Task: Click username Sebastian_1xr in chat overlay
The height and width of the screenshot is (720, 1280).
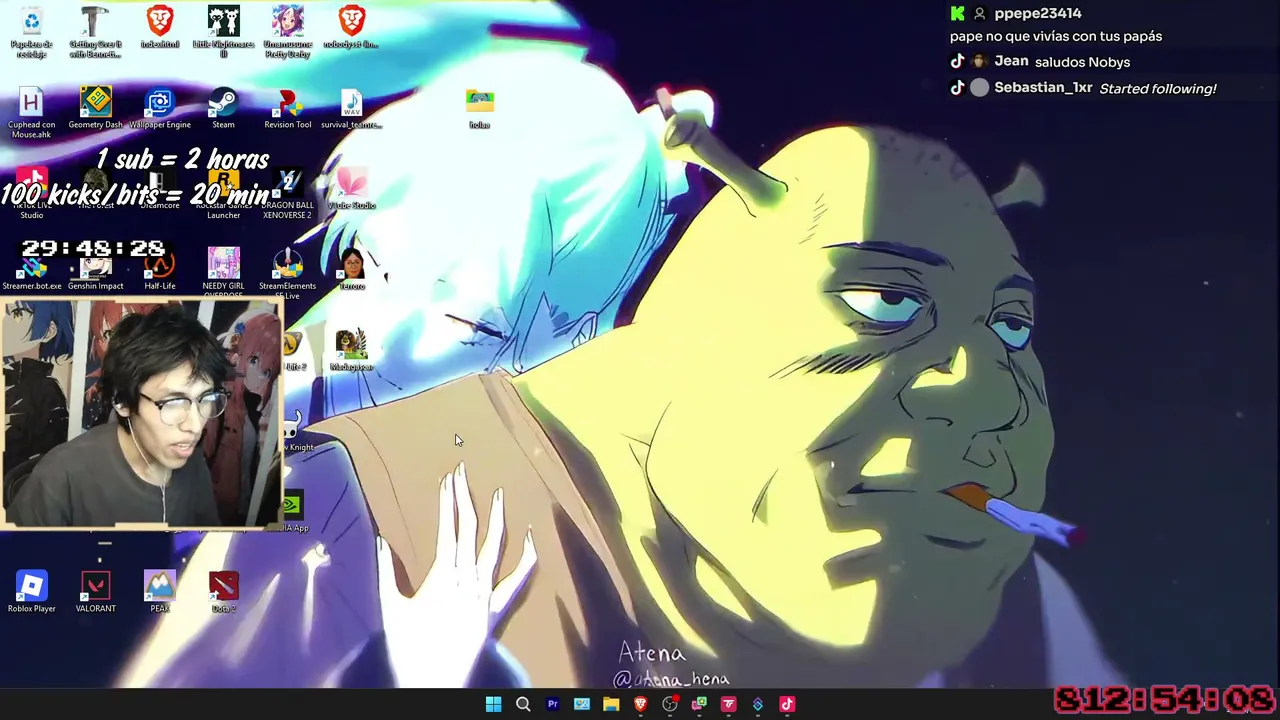Action: click(1043, 88)
